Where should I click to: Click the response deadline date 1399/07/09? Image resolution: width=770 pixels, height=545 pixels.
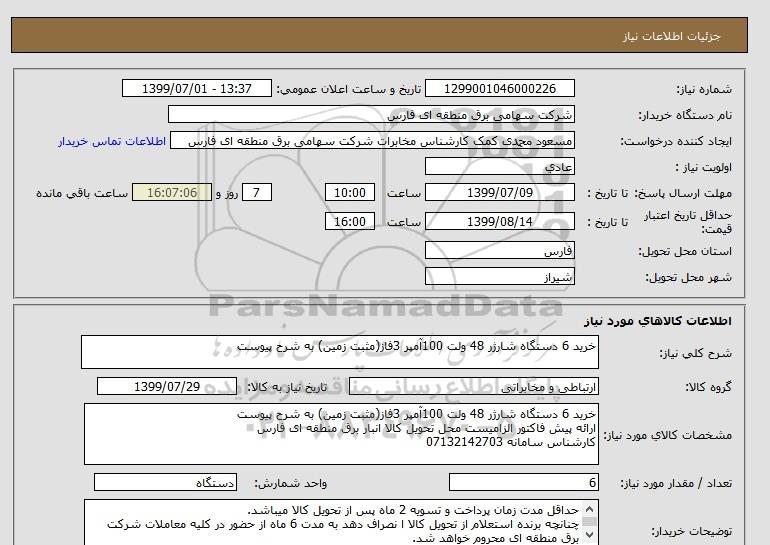(499, 192)
